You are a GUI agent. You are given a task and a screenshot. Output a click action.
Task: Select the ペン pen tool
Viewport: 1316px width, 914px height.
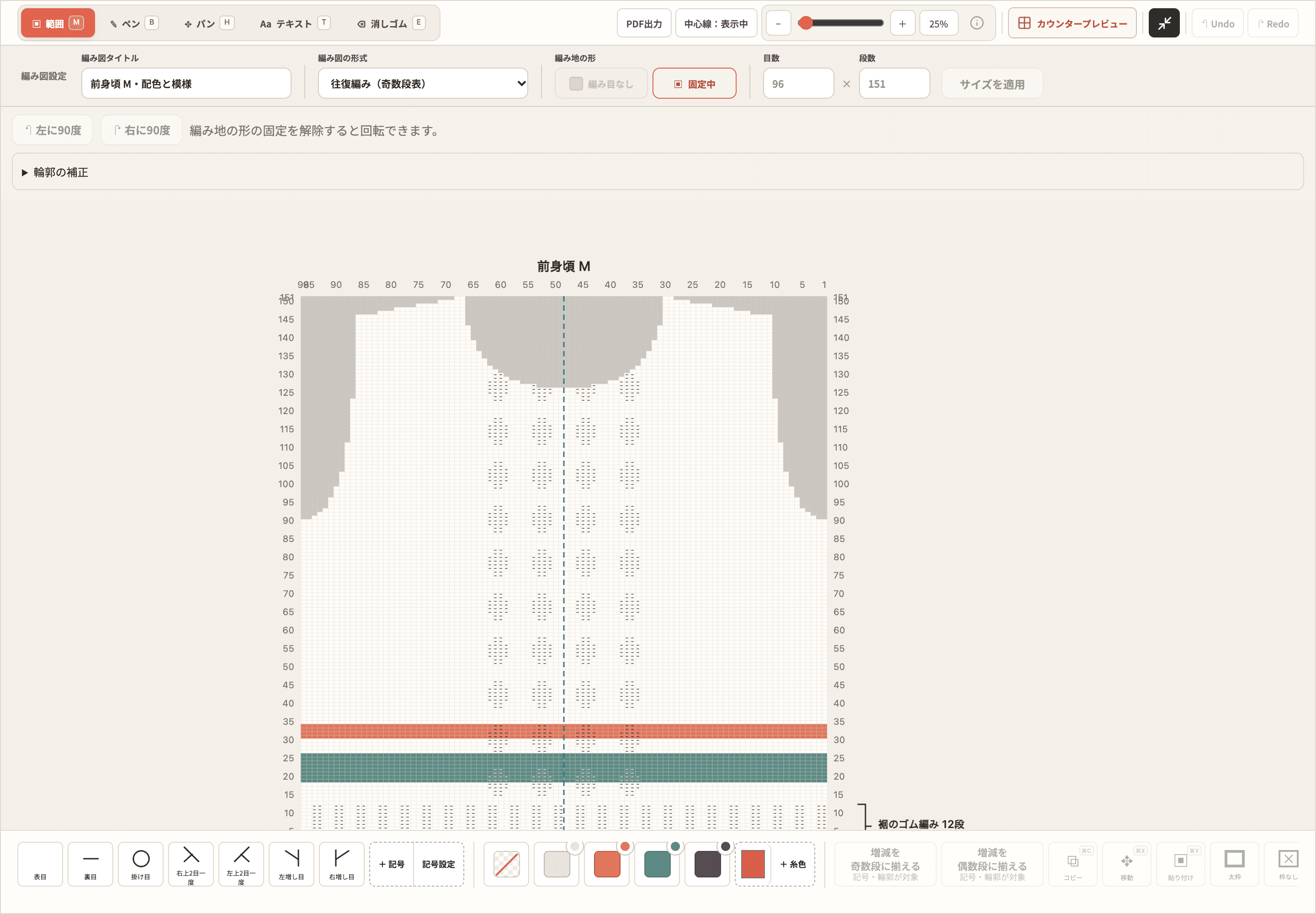point(134,23)
